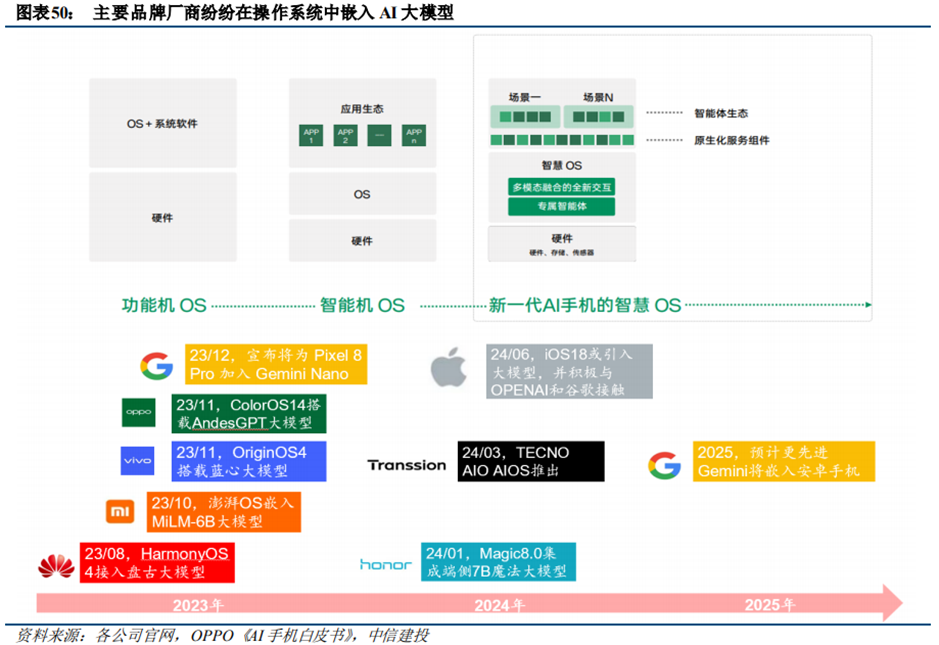The image size is (939, 645).
Task: Click the black 24/03 TECNO AIOS box
Action: 531,461
